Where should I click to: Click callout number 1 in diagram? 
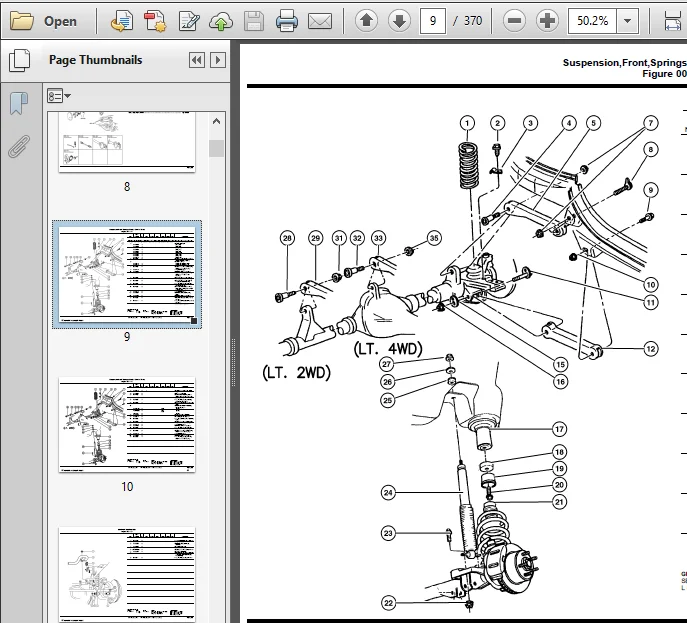point(467,123)
